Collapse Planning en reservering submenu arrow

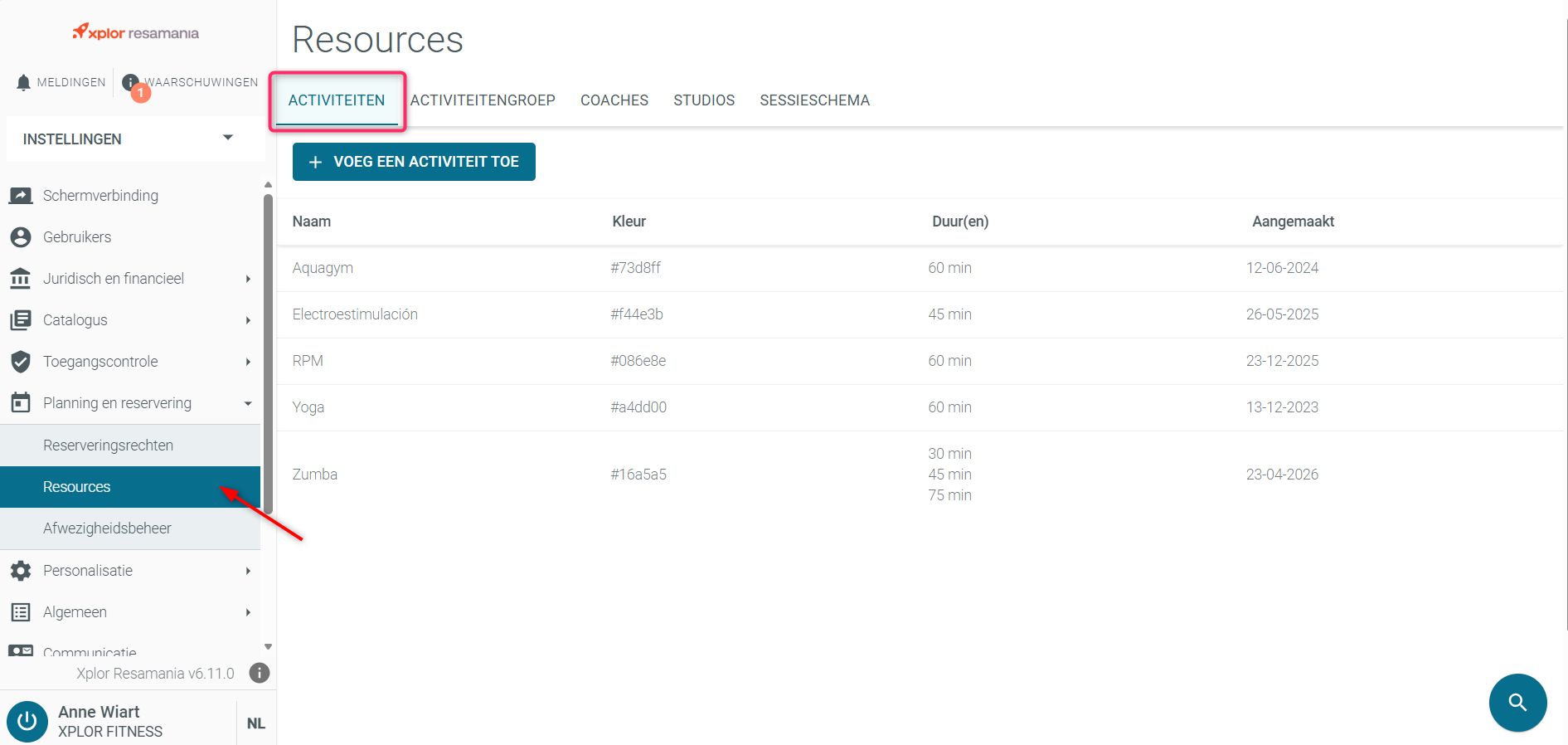pyautogui.click(x=248, y=403)
